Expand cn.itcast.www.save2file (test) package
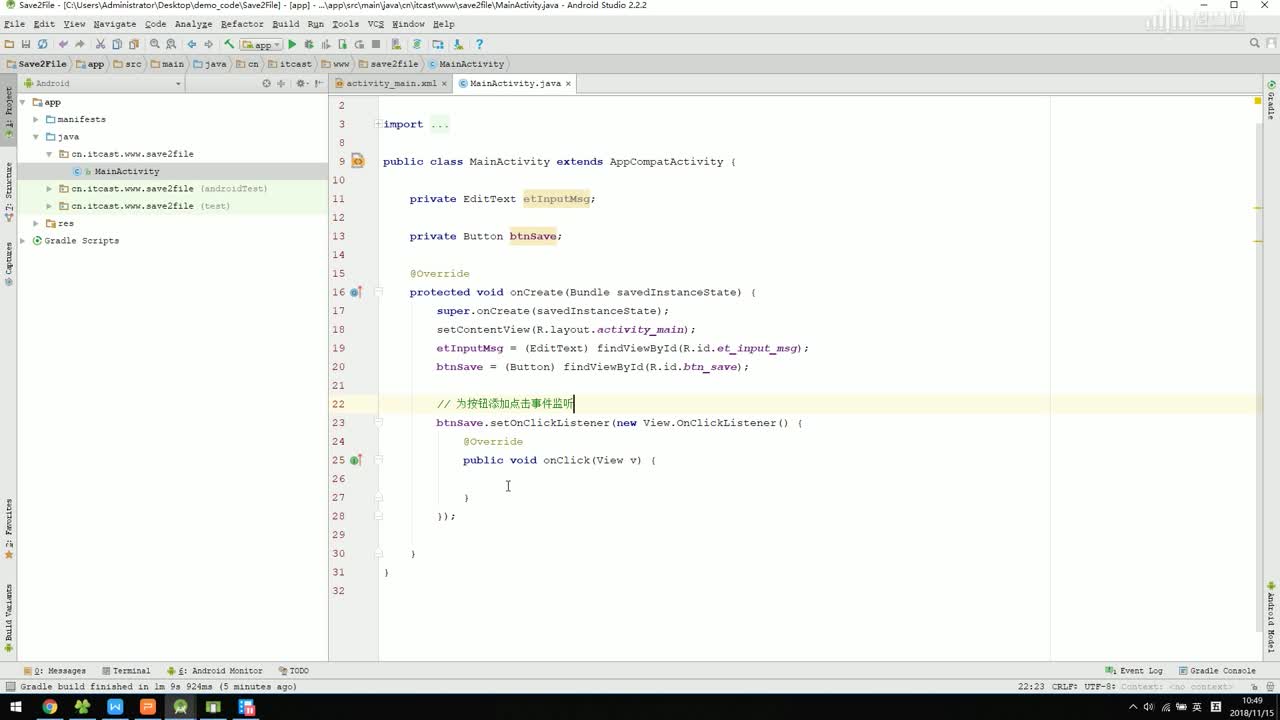Image resolution: width=1280 pixels, height=720 pixels. pos(50,206)
